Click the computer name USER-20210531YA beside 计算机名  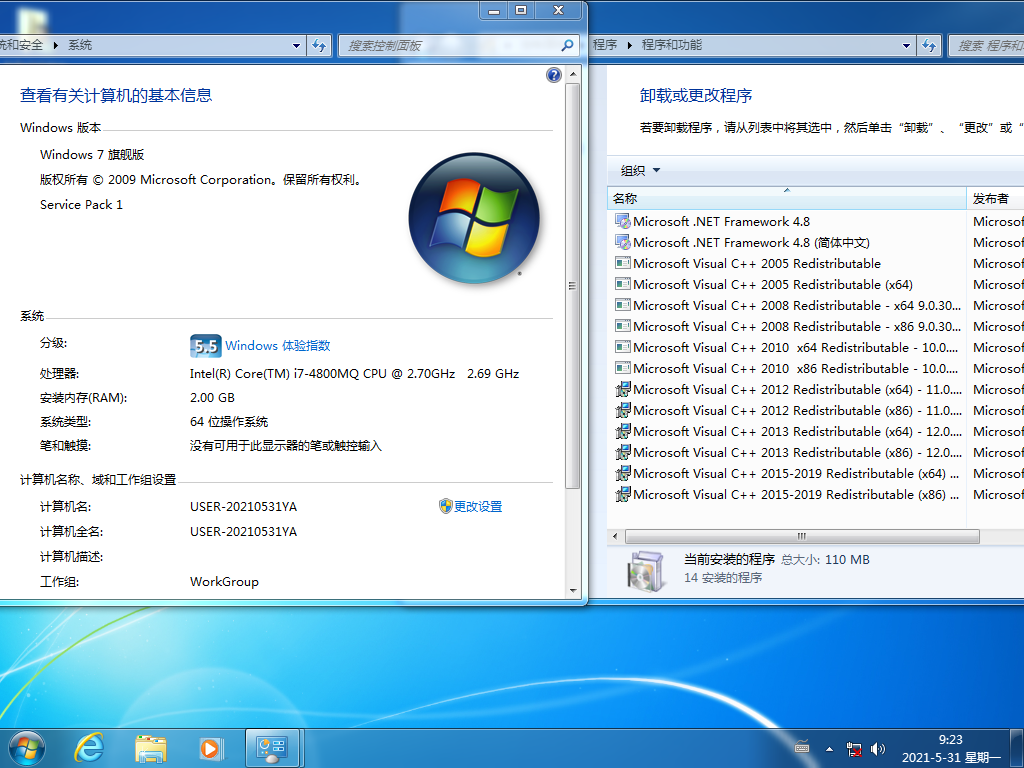click(x=244, y=506)
